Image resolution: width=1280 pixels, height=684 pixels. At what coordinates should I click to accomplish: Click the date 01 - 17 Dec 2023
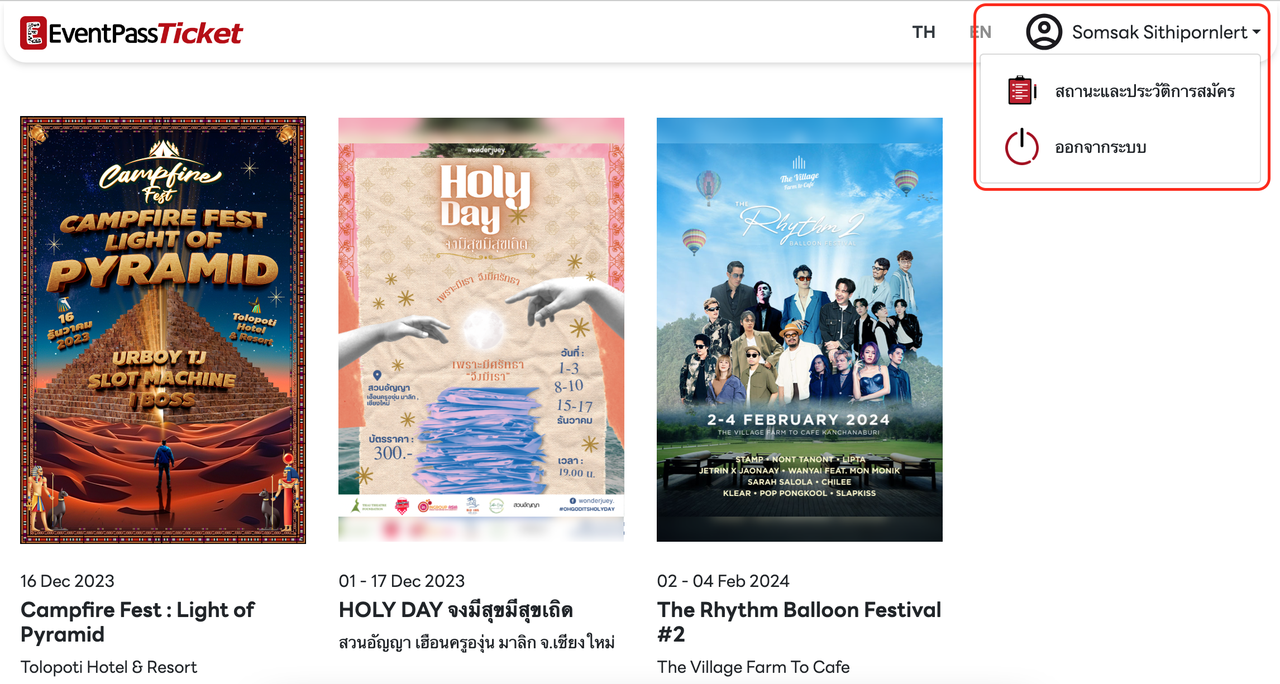(x=402, y=581)
